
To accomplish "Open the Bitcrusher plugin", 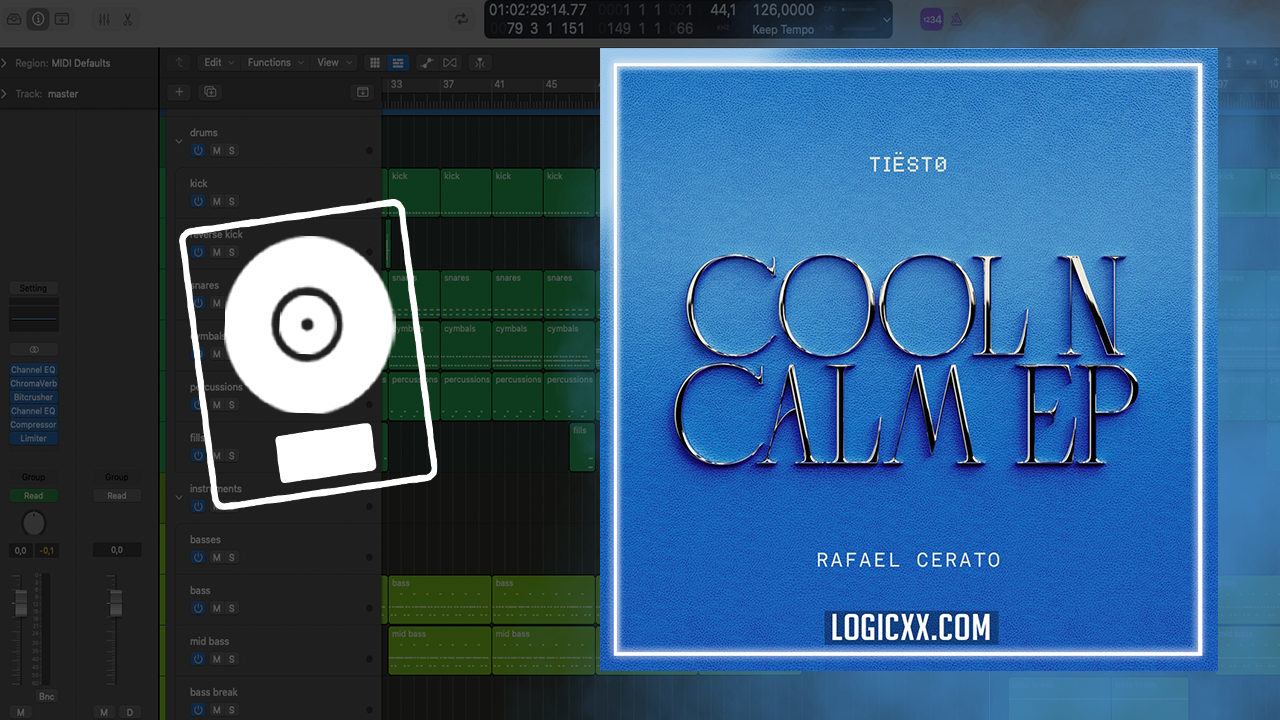I will (34, 397).
